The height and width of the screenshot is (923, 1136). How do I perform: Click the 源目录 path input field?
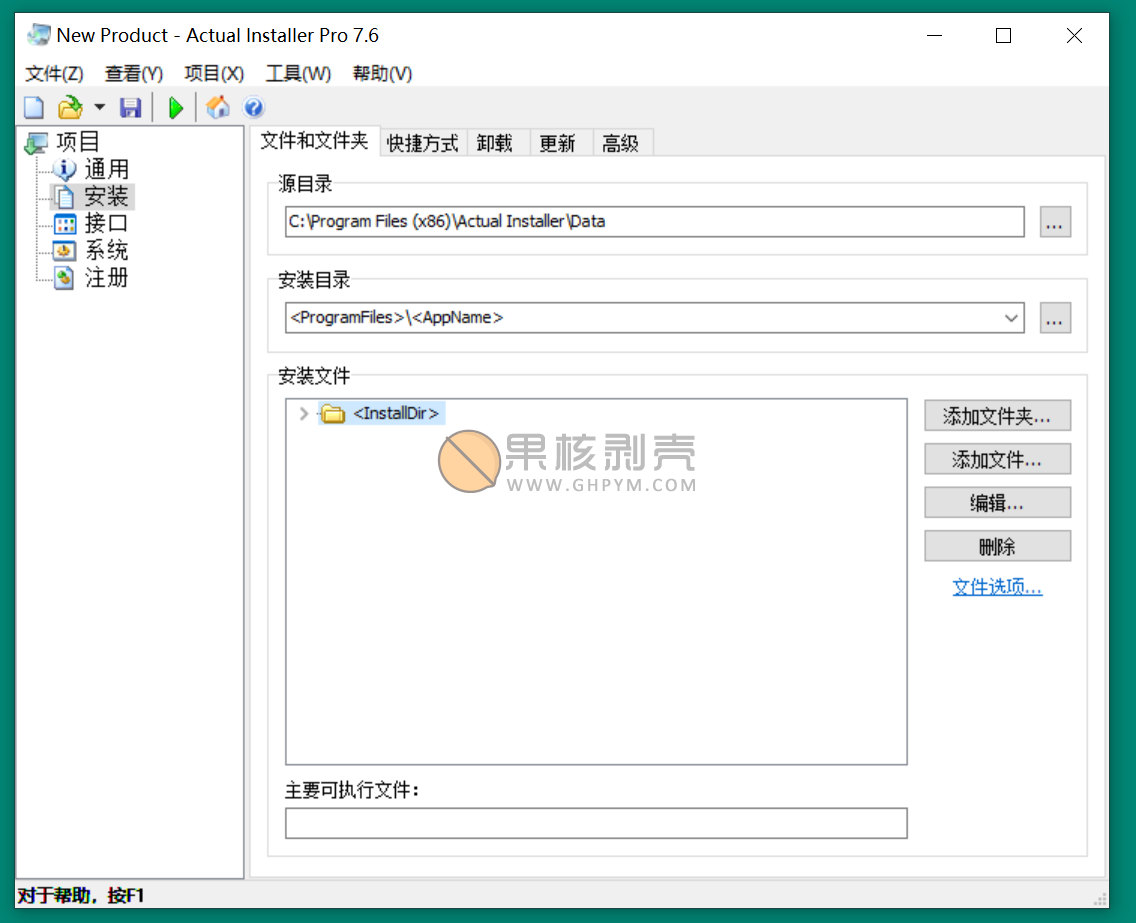[x=654, y=222]
